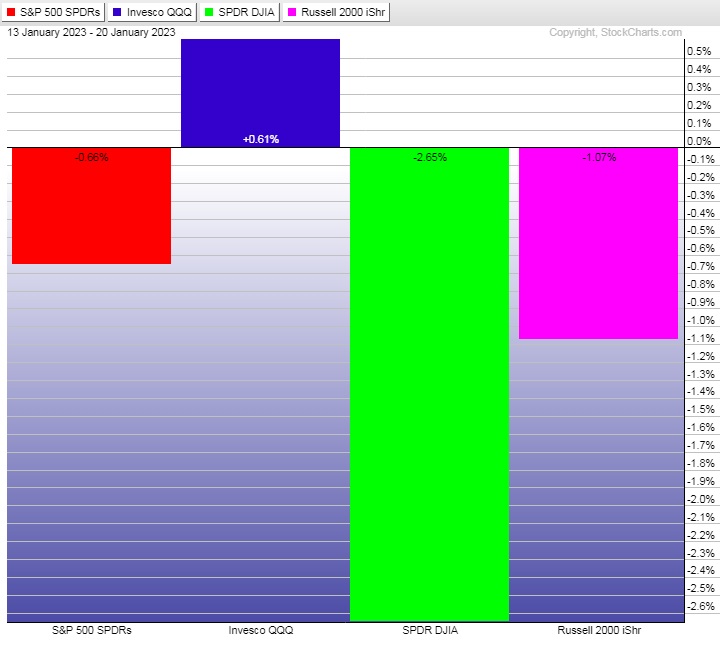Click the -2.0% y-axis tick label
Viewport: 720px width, 645px height.
click(701, 499)
